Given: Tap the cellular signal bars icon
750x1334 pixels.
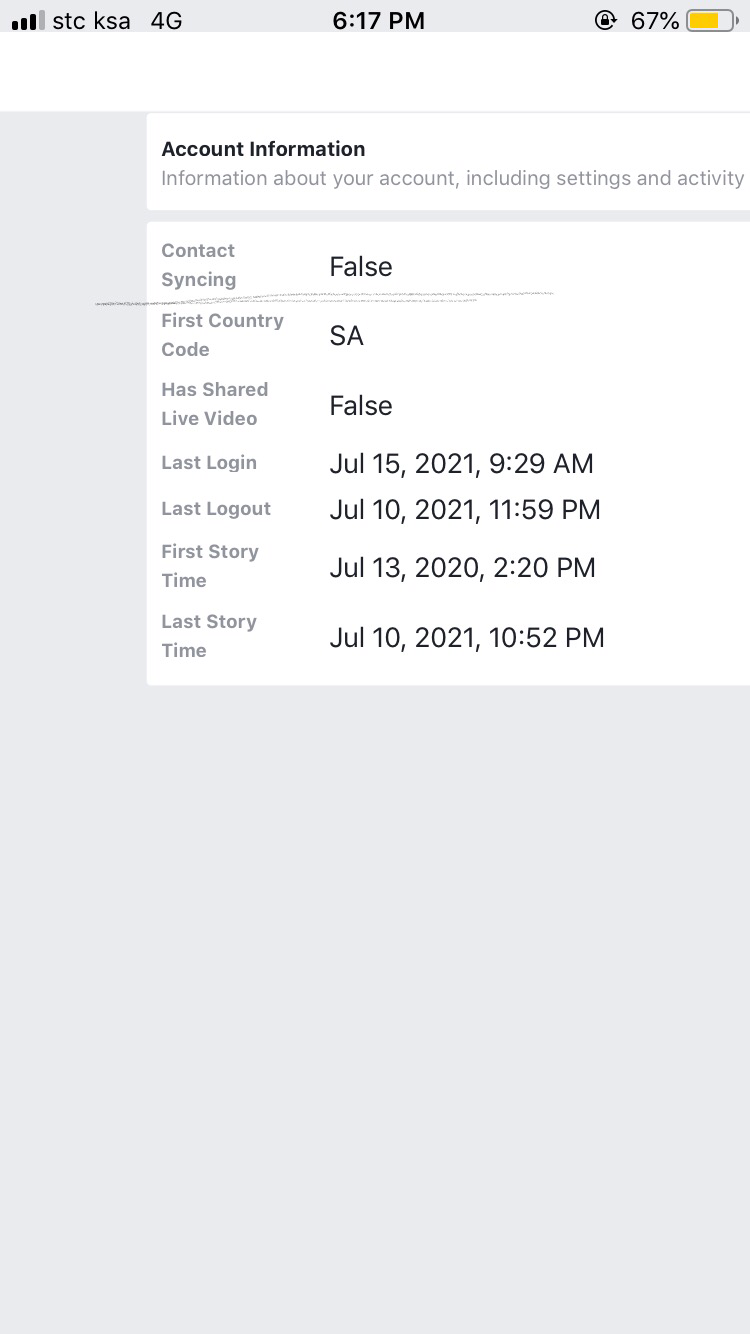Looking at the screenshot, I should (x=28, y=20).
